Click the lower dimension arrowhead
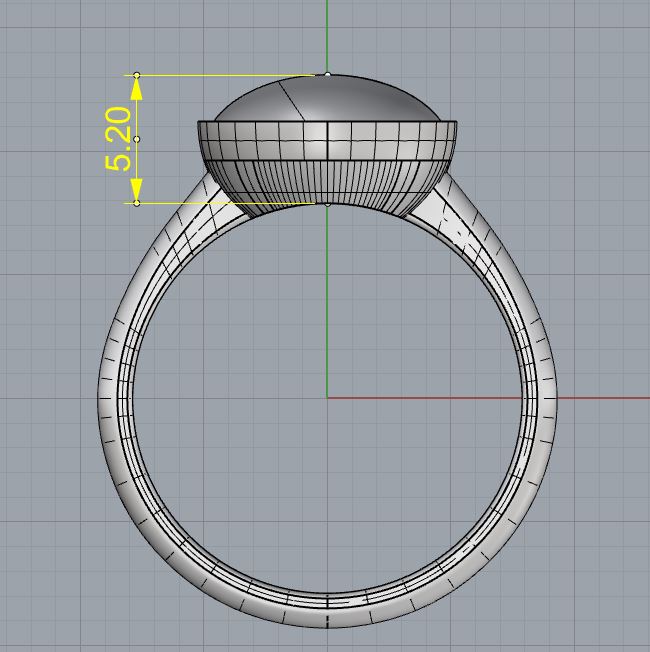The width and height of the screenshot is (650, 652). pyautogui.click(x=137, y=191)
